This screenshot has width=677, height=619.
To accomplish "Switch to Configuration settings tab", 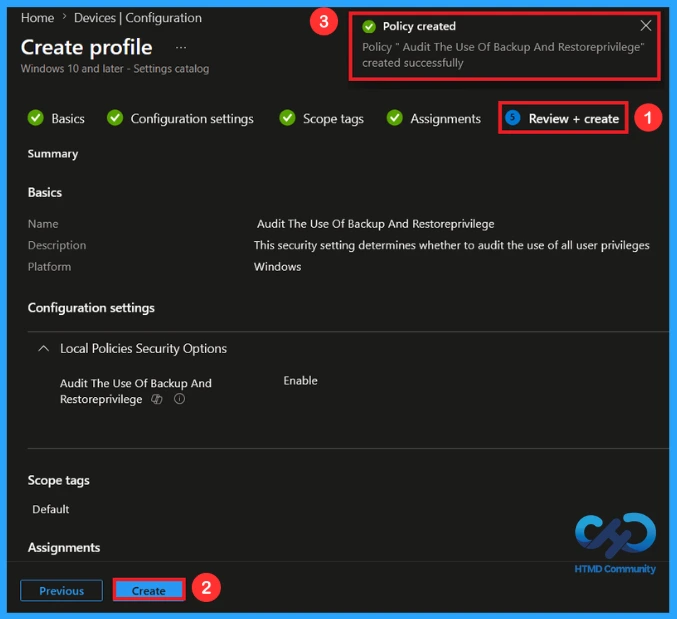I will click(x=192, y=119).
